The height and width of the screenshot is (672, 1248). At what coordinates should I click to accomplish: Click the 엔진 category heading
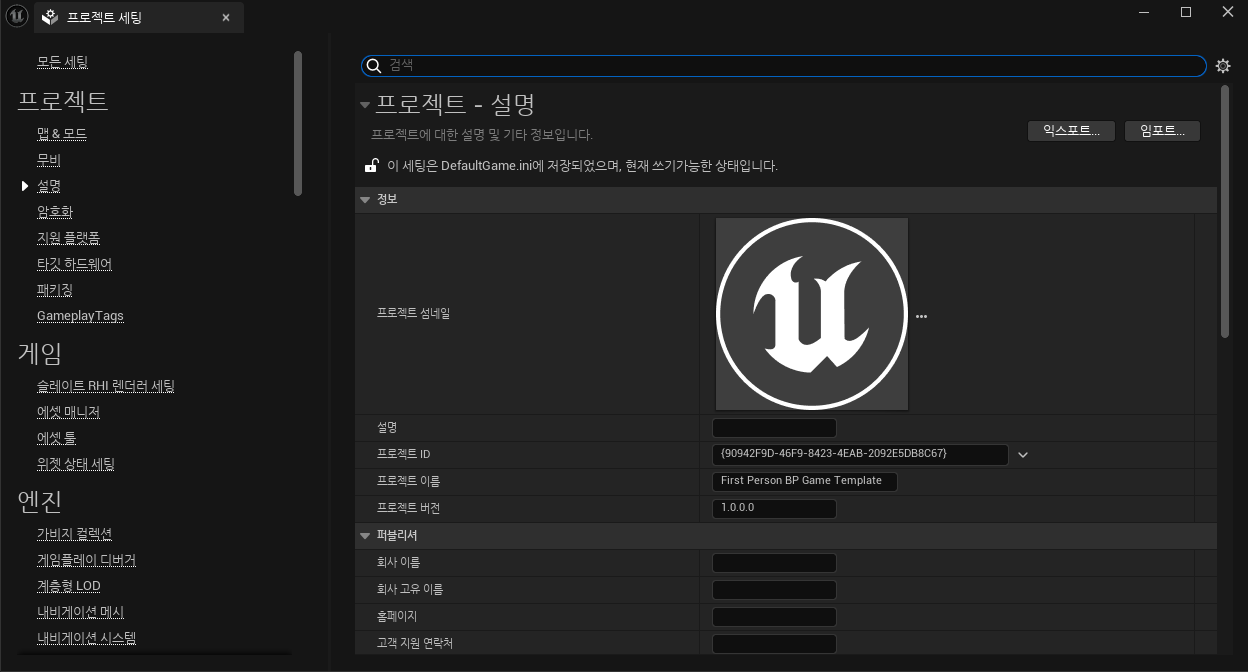coord(40,501)
